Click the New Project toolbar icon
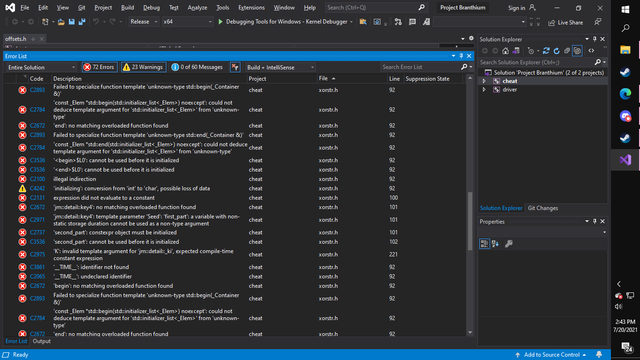The width and height of the screenshot is (640, 360). click(45, 22)
